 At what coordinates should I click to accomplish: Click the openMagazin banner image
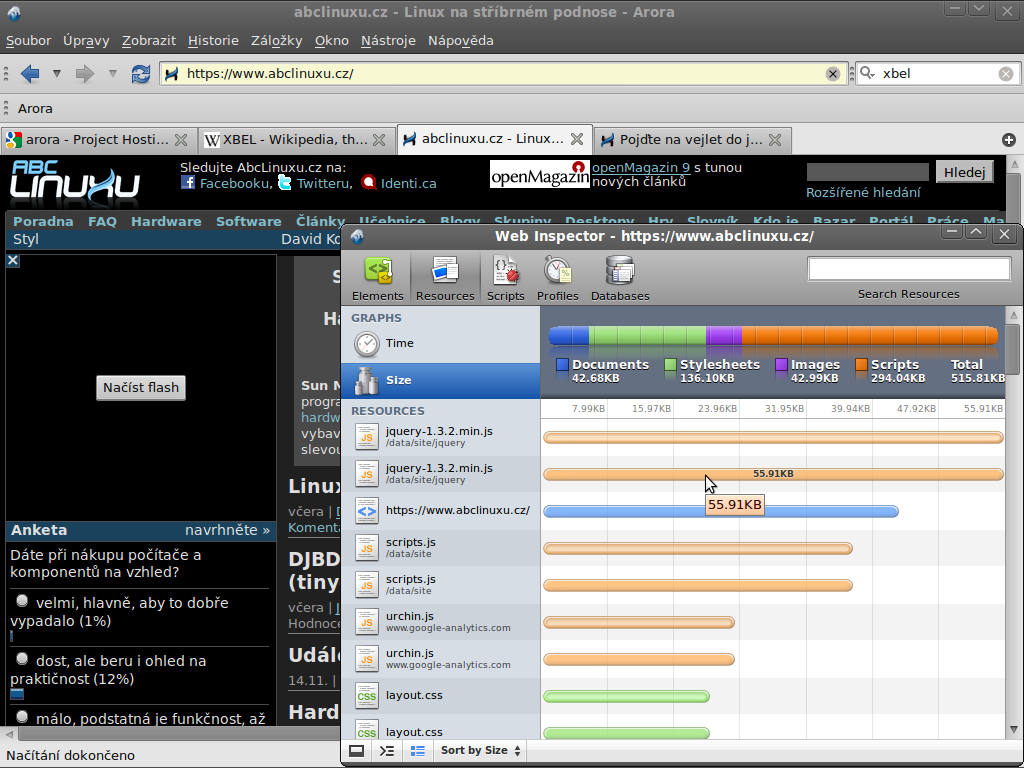coord(540,174)
